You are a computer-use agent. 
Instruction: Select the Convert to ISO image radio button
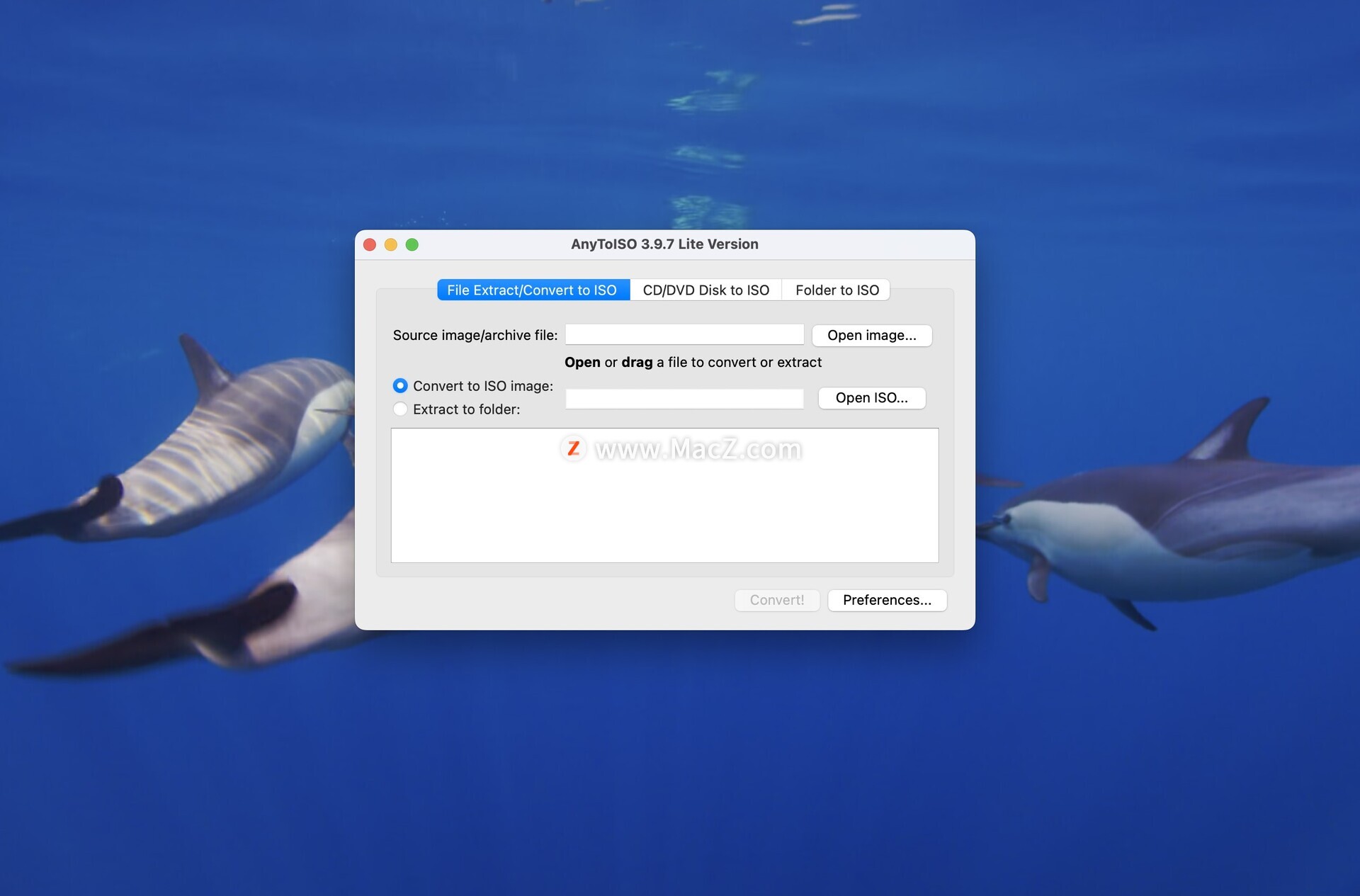[x=400, y=386]
